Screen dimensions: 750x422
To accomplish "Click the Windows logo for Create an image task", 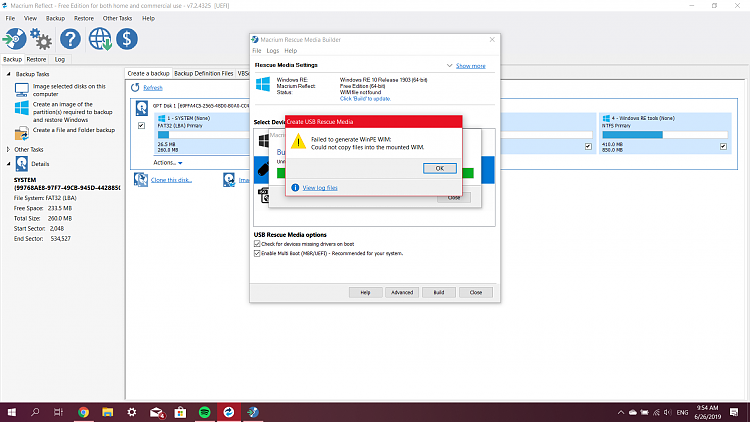I will (x=22, y=108).
